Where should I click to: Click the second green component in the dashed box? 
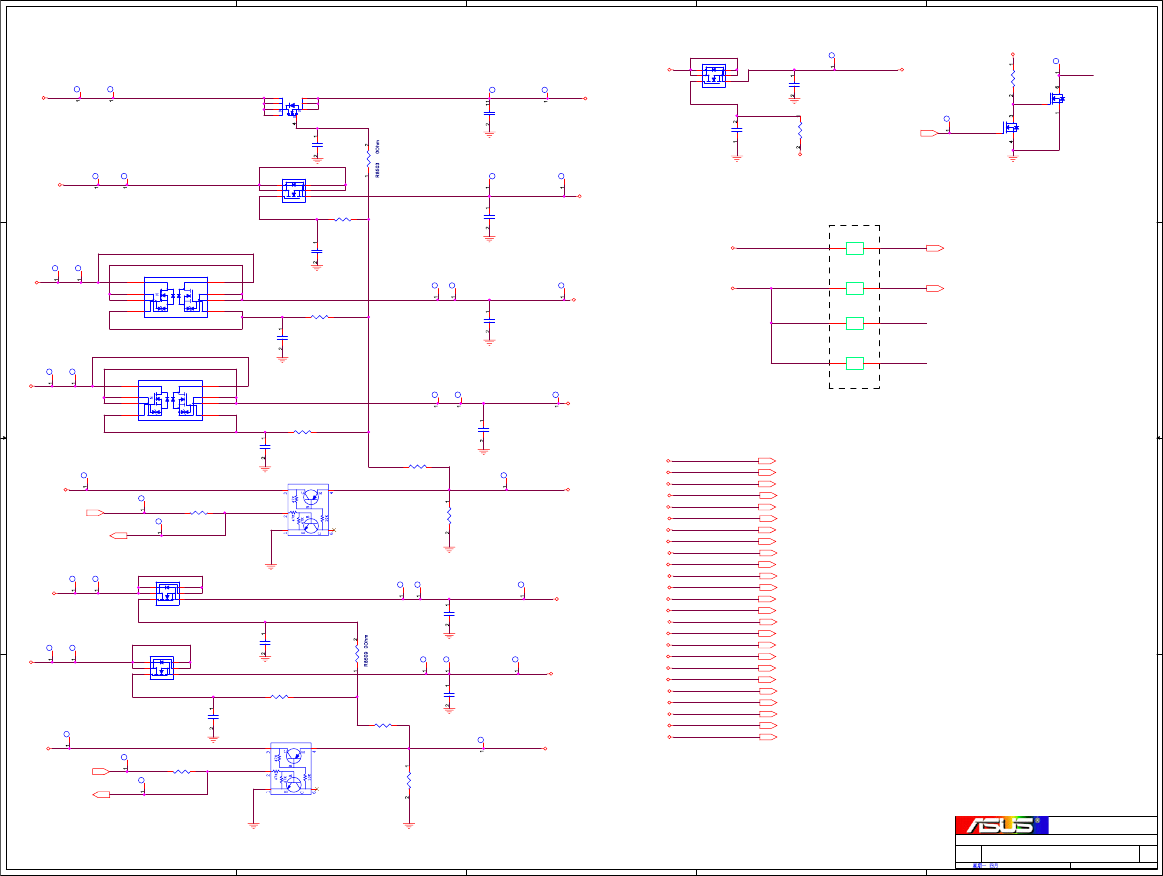[854, 289]
